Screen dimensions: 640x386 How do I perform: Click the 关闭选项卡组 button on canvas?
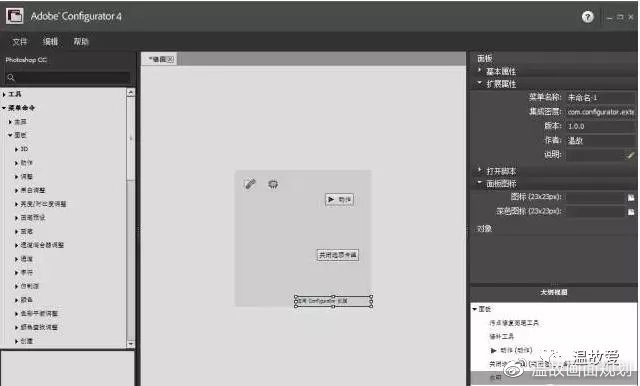tap(338, 255)
